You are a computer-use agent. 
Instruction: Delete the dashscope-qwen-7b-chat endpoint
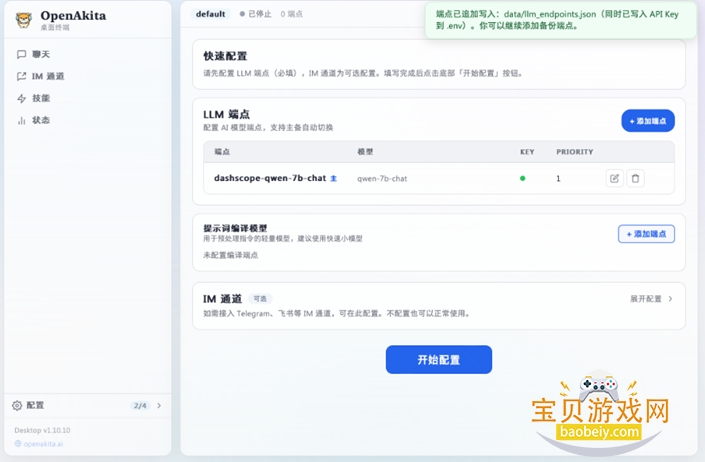636,178
